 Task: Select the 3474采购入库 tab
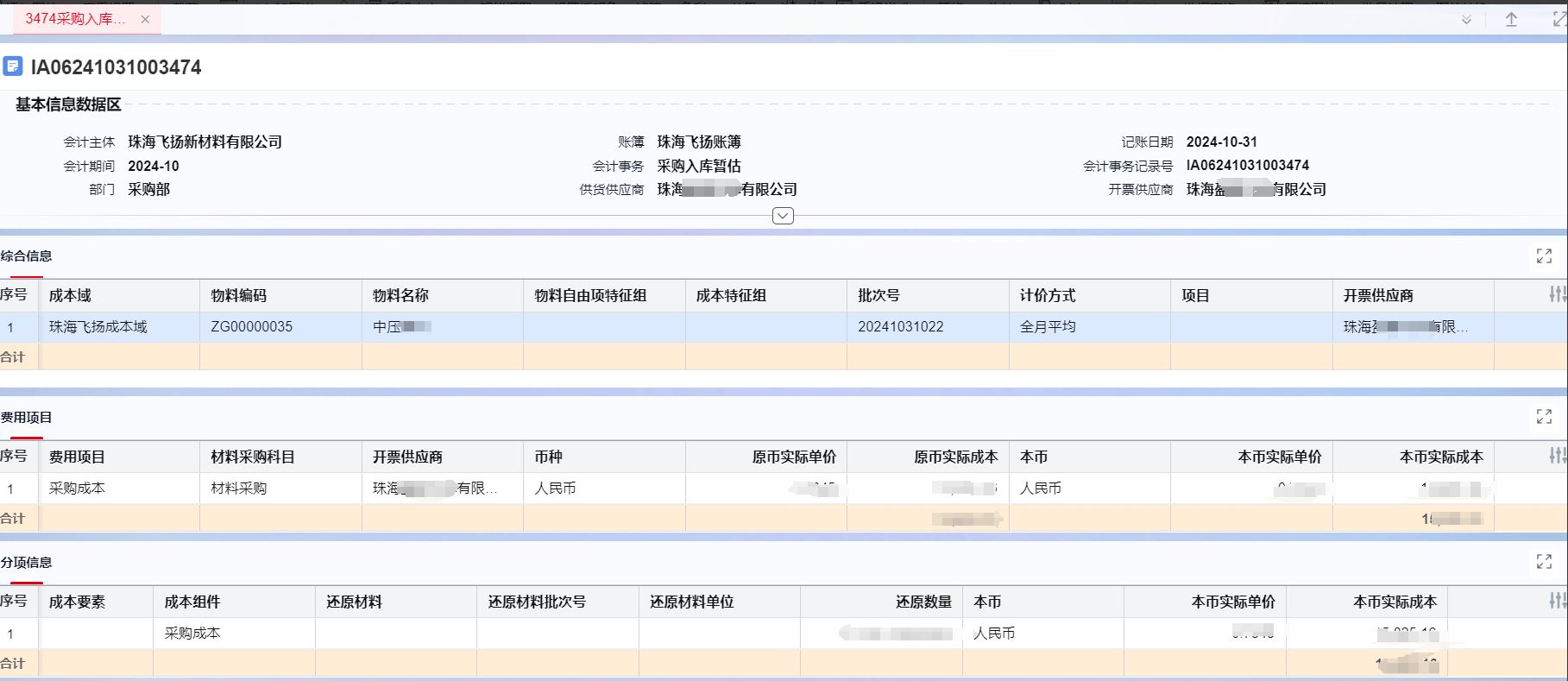[74, 19]
